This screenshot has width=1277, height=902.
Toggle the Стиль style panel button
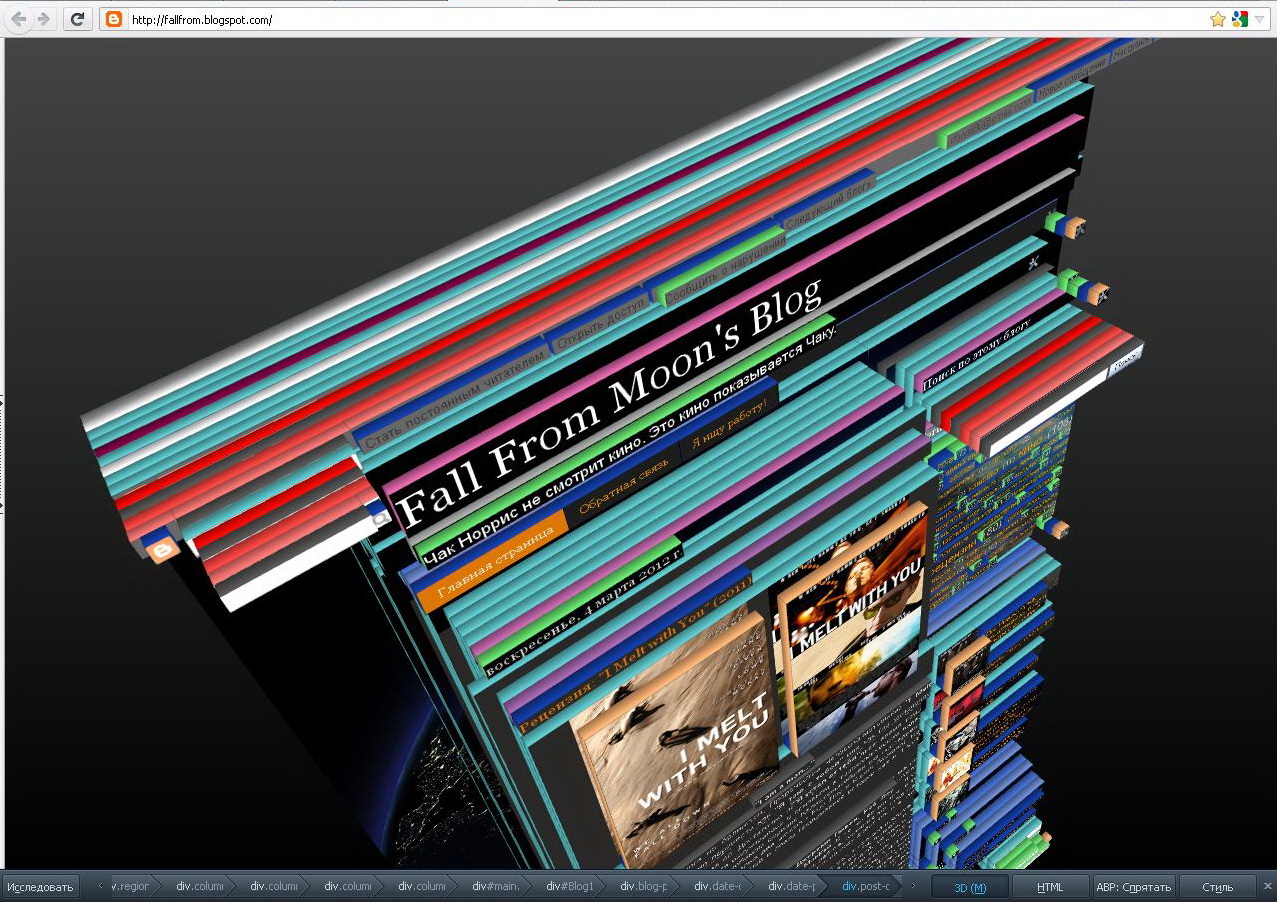coord(1217,887)
